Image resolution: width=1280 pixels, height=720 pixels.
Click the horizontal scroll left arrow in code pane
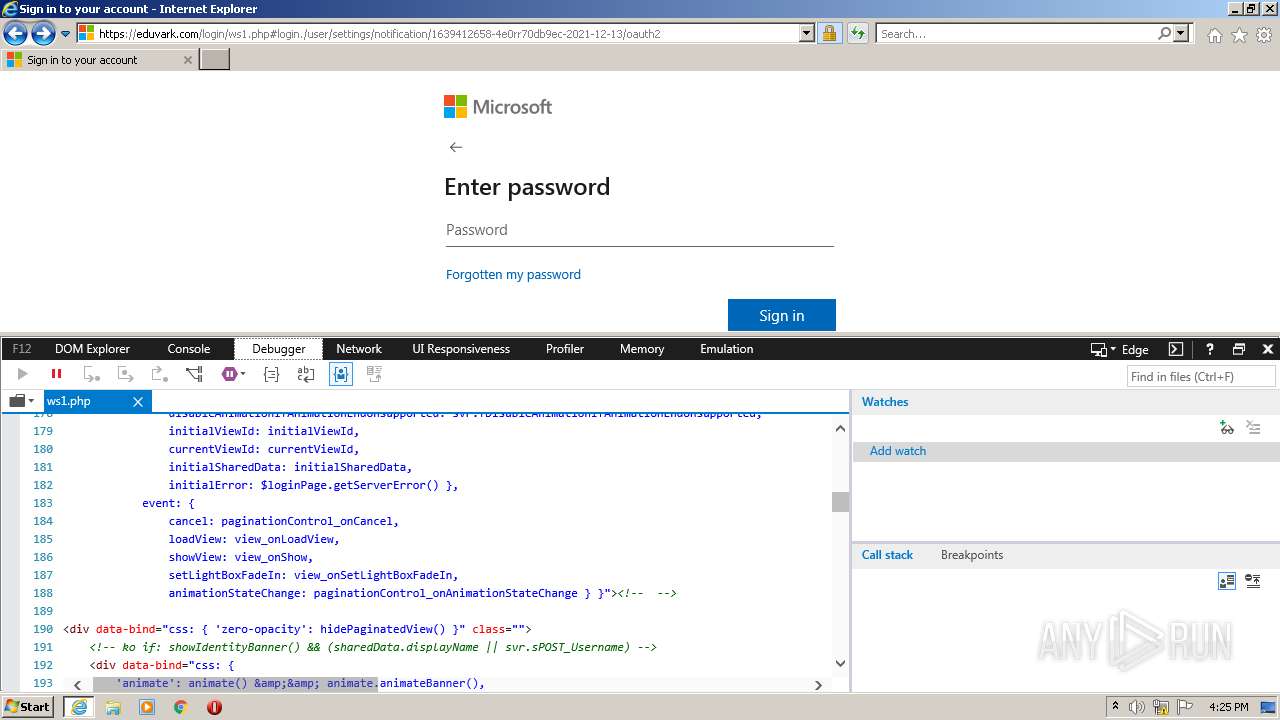pyautogui.click(x=78, y=685)
